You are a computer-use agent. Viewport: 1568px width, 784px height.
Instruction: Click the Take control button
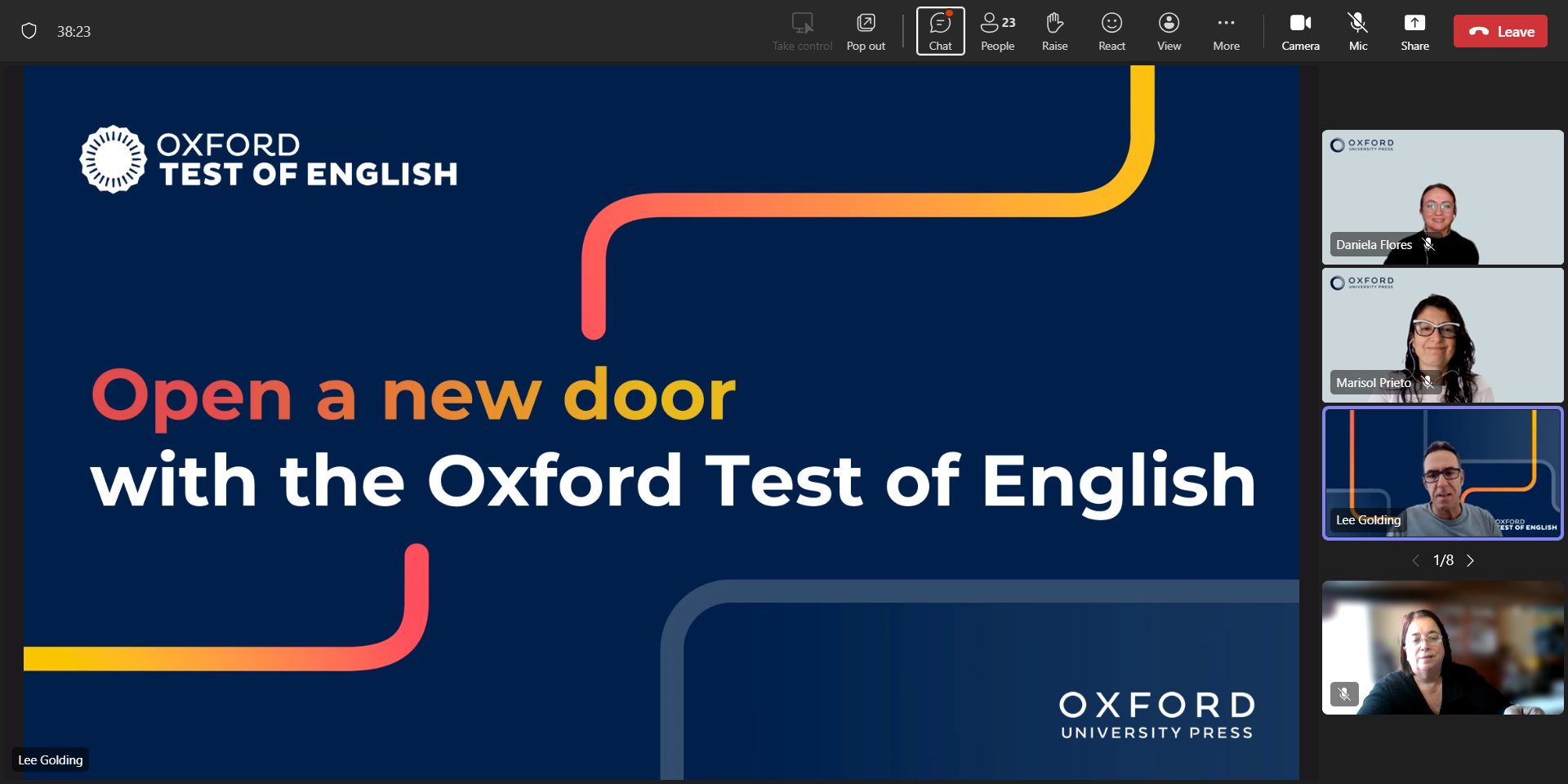tap(802, 31)
